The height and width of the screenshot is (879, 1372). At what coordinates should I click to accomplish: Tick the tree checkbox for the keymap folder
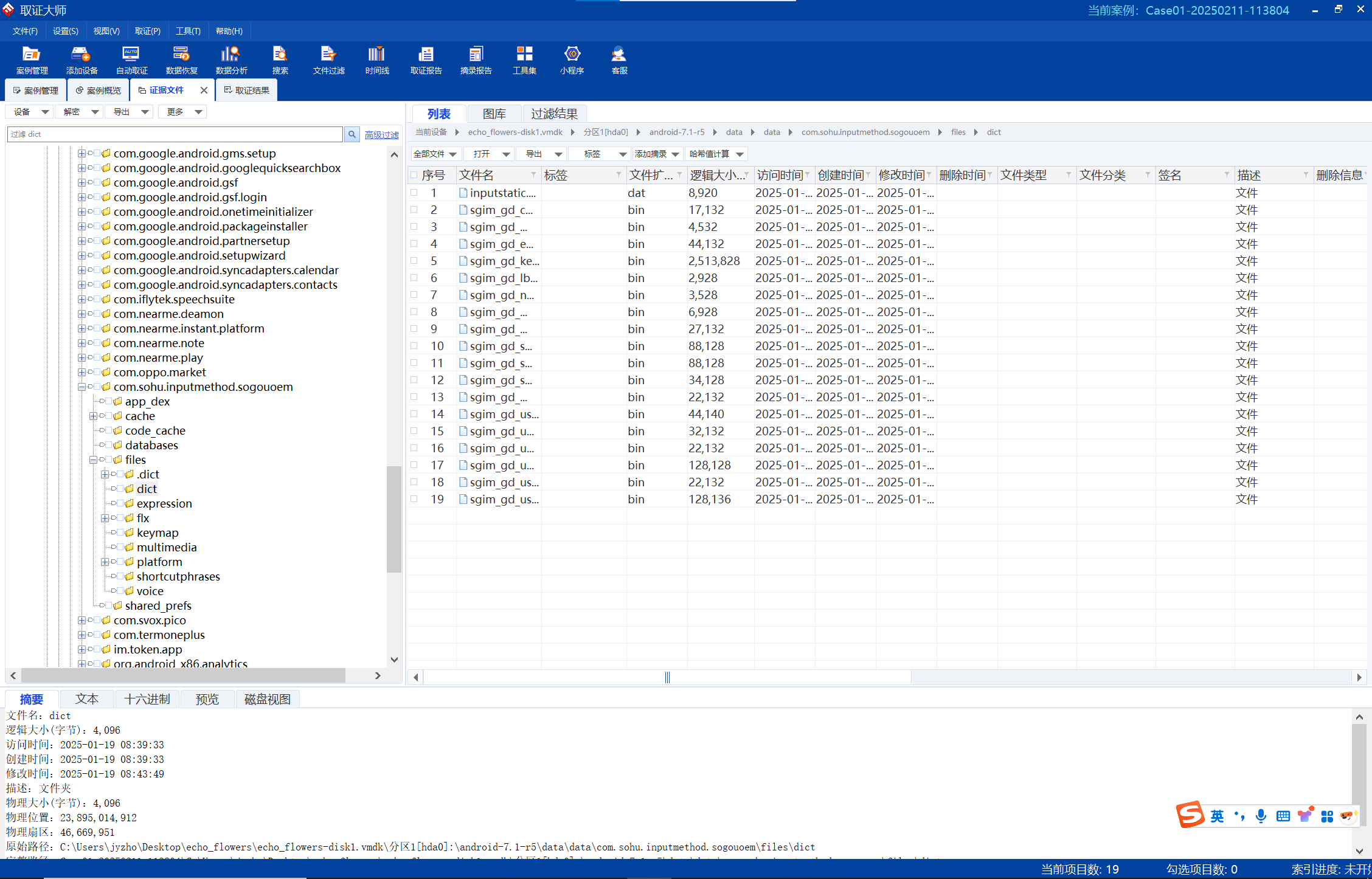coord(120,533)
